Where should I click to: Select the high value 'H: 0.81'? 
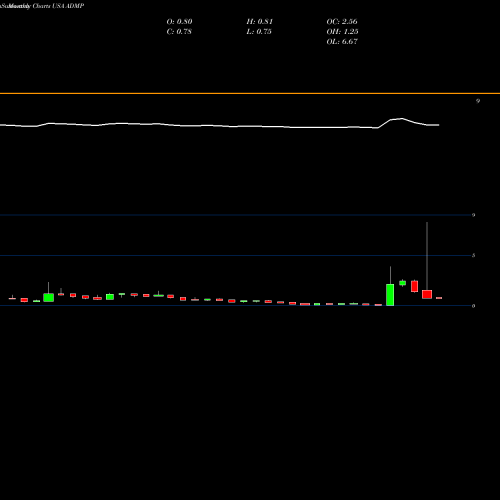260,22
